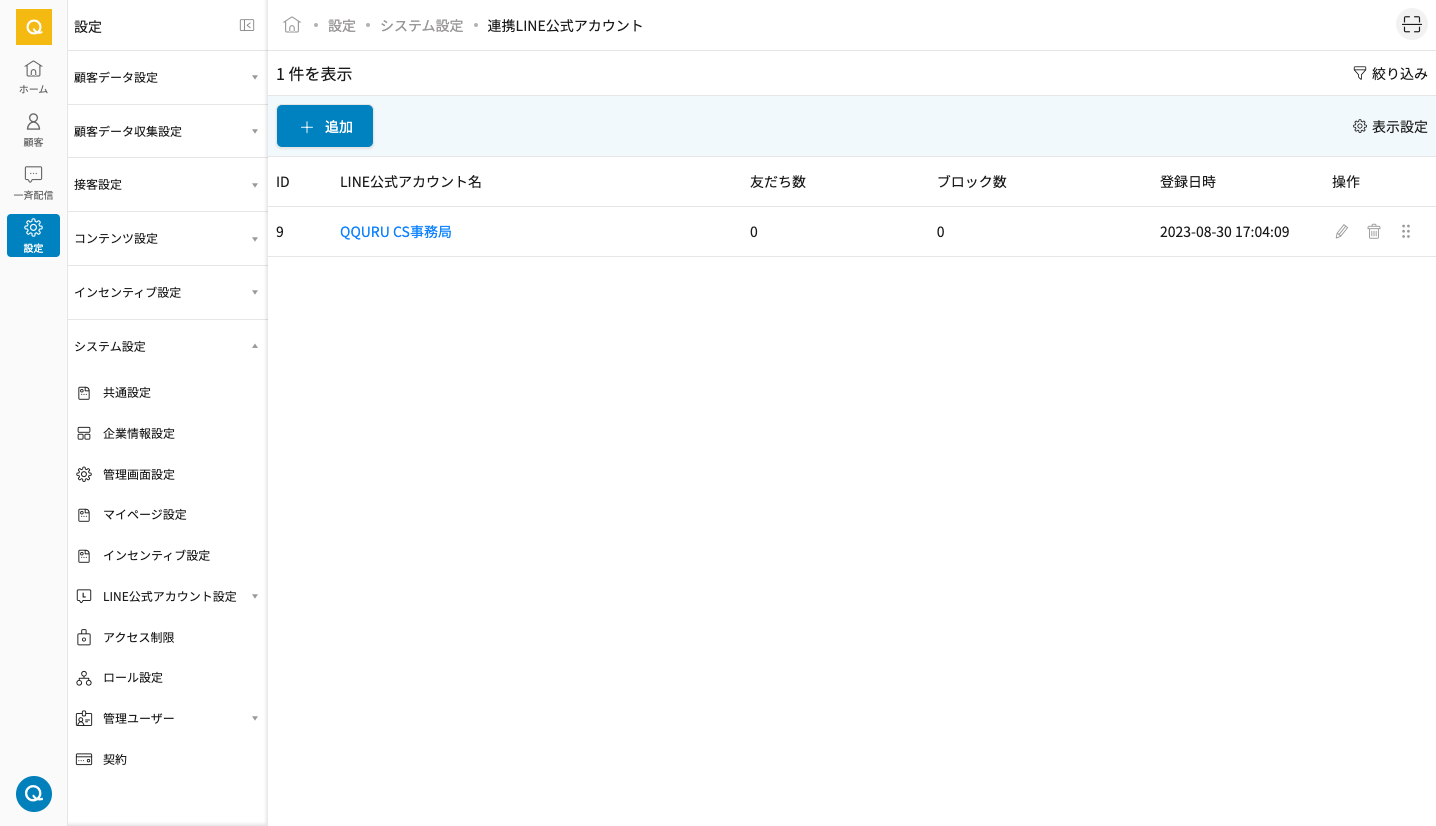Expand the 顧客データ設定 section
1436x826 pixels.
[x=166, y=77]
